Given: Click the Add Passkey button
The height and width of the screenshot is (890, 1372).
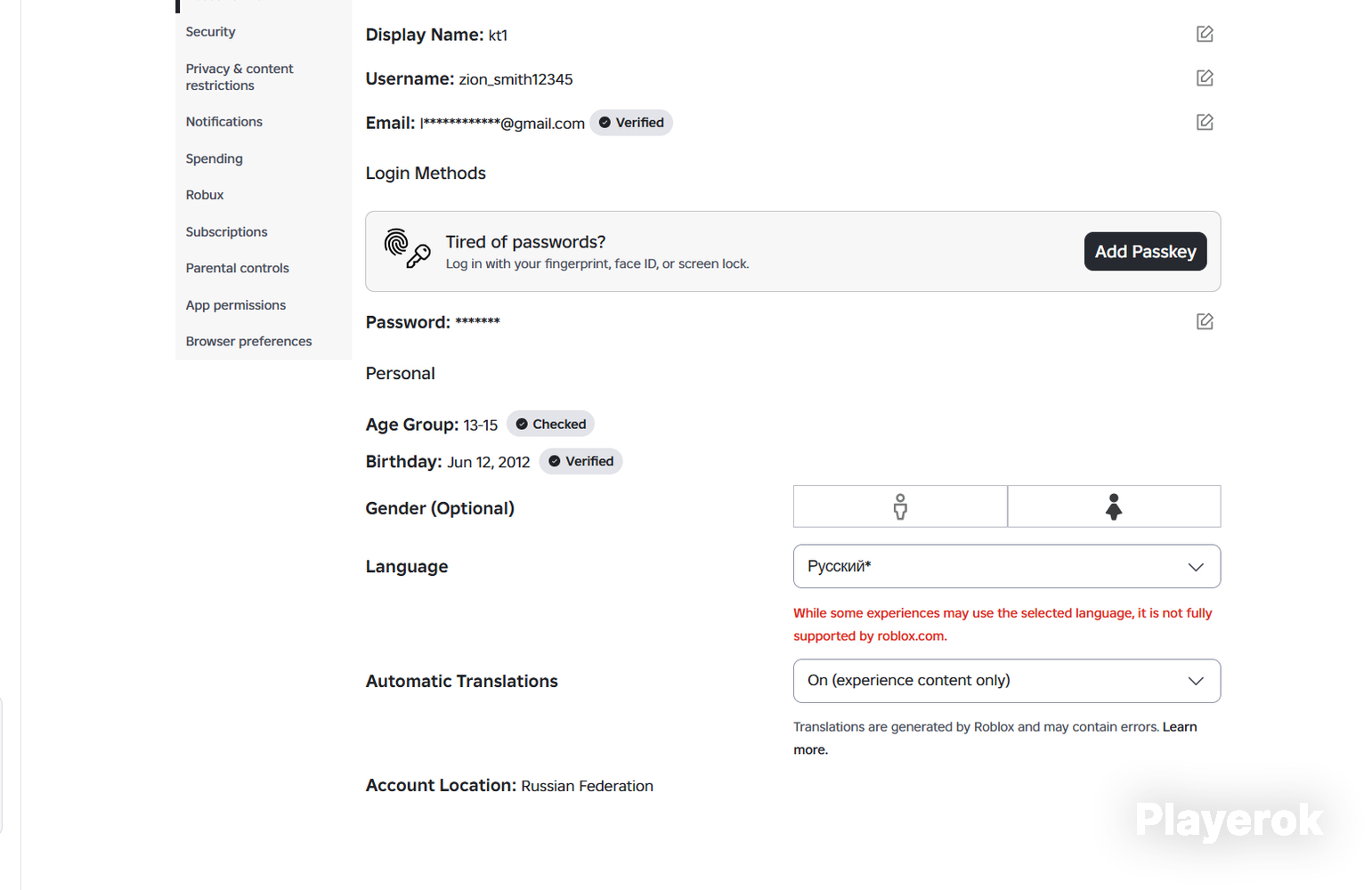Looking at the screenshot, I should 1145,251.
